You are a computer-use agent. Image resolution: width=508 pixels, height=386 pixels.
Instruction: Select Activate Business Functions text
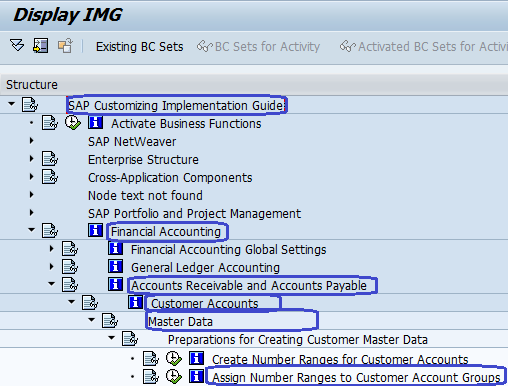pos(186,124)
